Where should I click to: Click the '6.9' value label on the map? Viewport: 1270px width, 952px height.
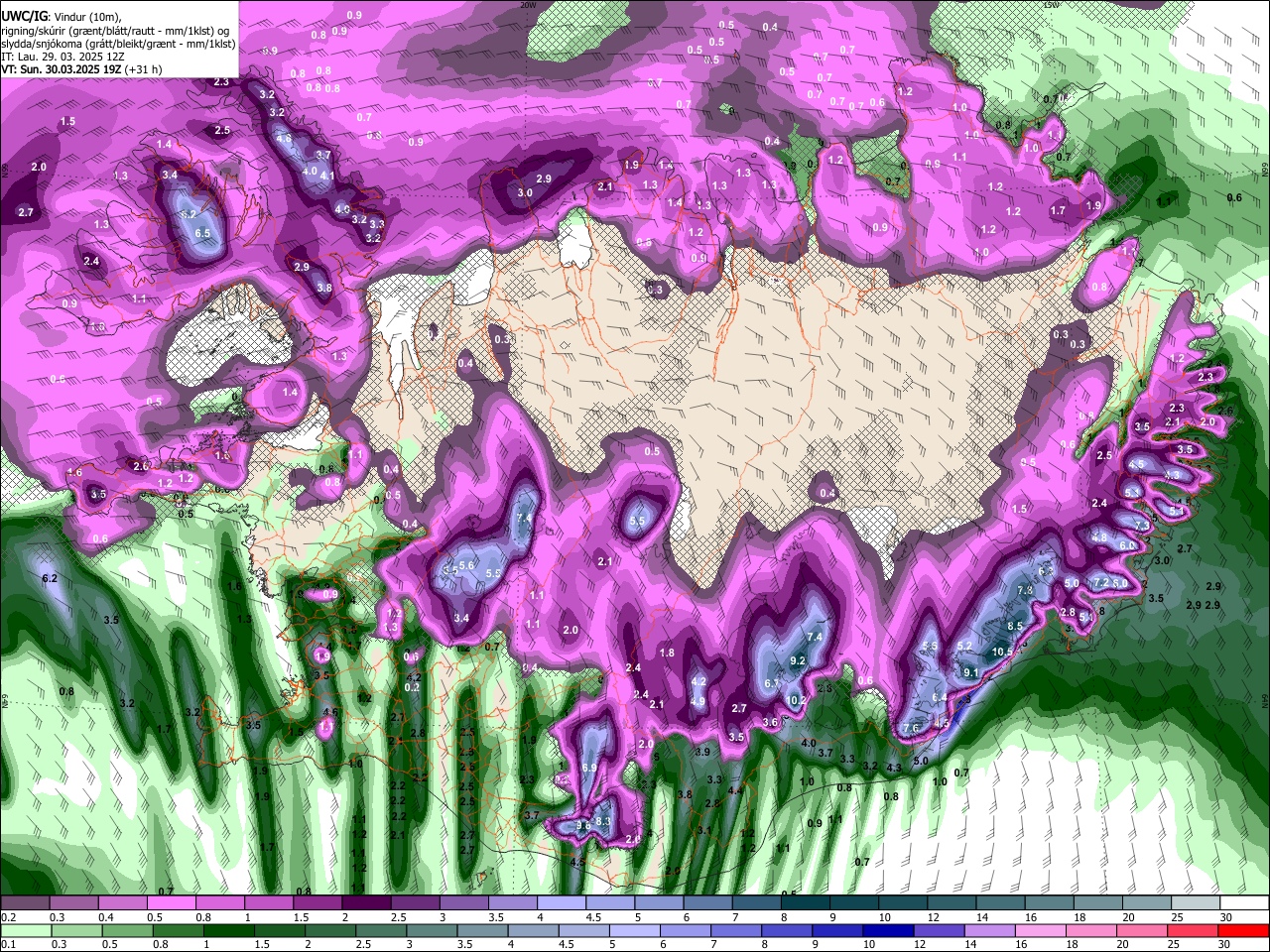(588, 768)
